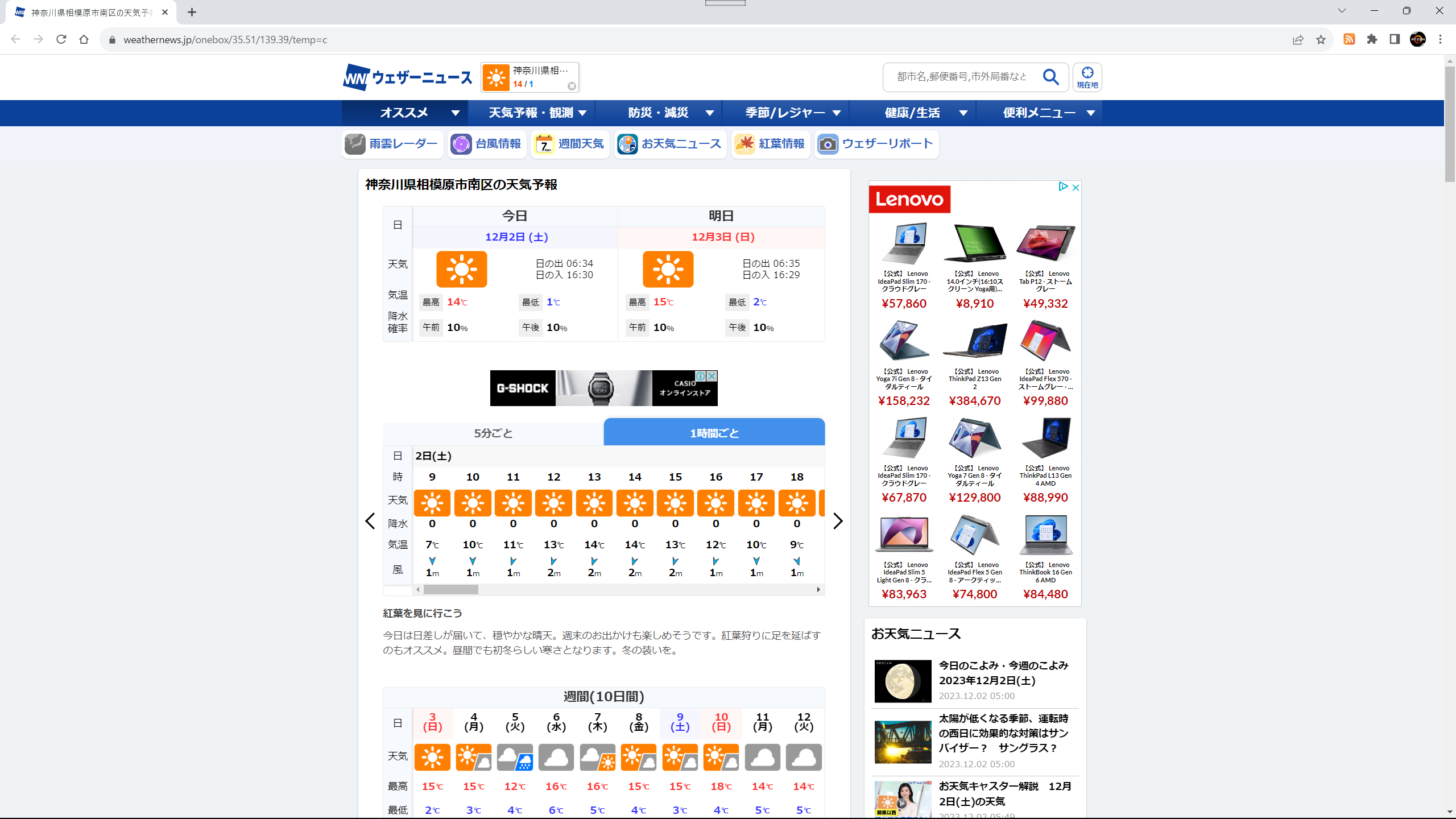Click the 10(日) weekly forecast day
The height and width of the screenshot is (819, 1456).
[721, 722]
